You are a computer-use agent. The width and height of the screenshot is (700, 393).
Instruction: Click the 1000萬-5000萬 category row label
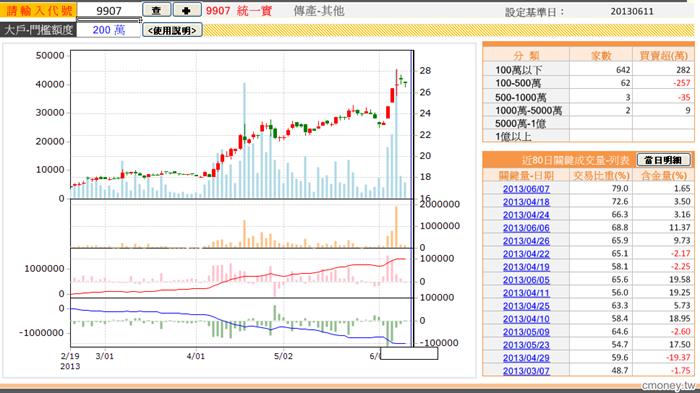[x=528, y=110]
